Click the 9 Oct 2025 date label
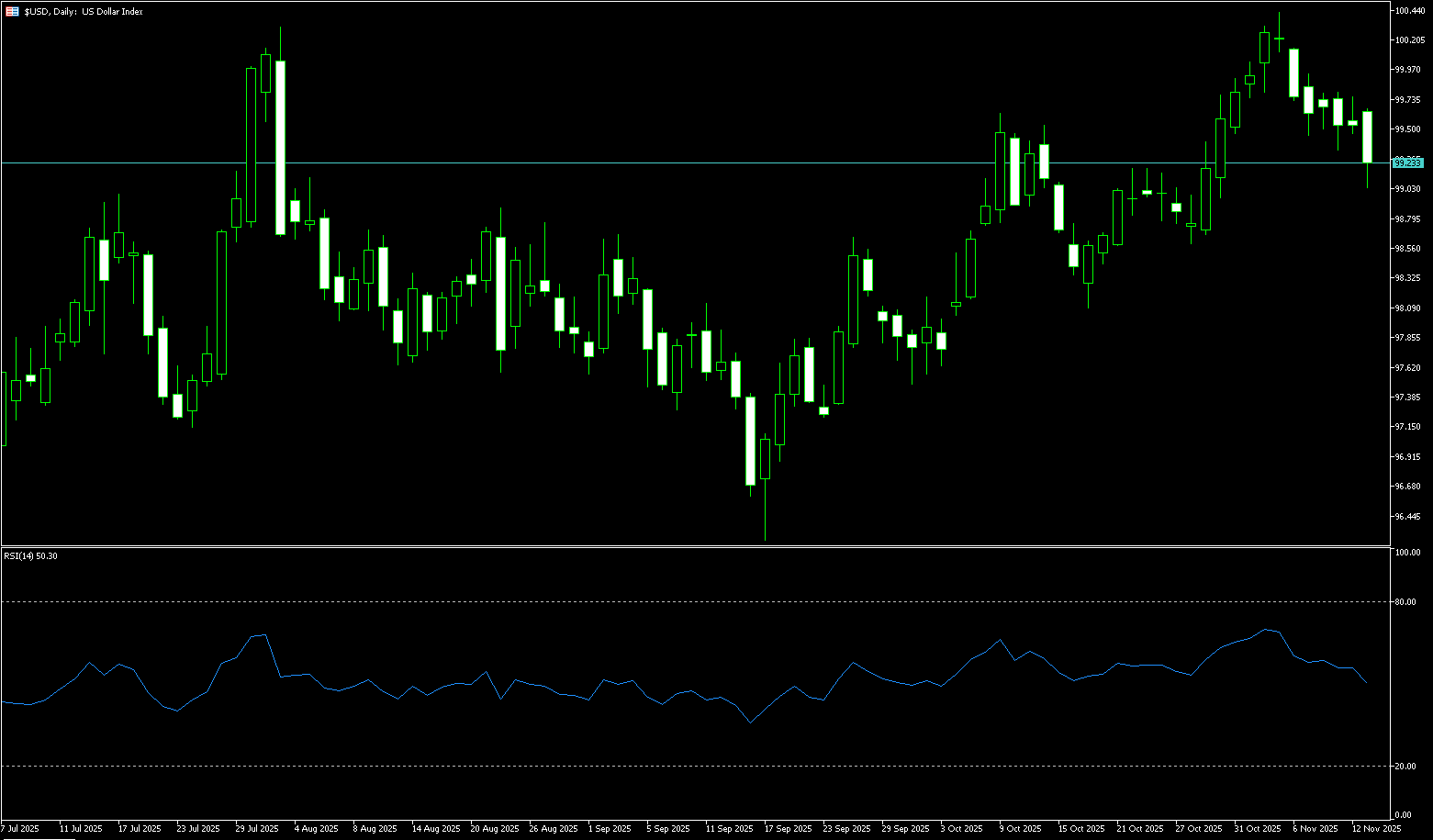The image size is (1433, 840). coord(1021,829)
